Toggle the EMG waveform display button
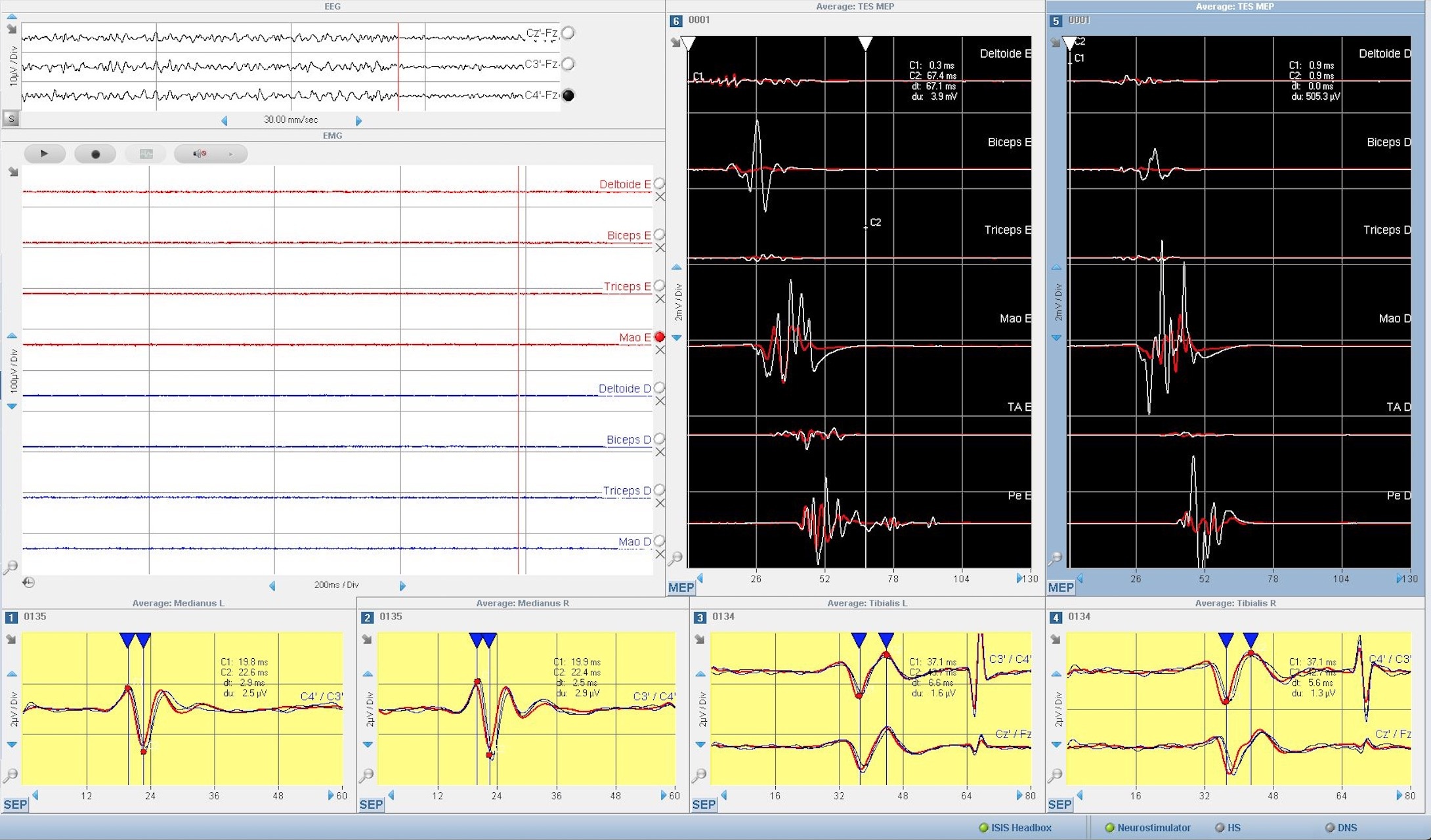 [x=146, y=154]
